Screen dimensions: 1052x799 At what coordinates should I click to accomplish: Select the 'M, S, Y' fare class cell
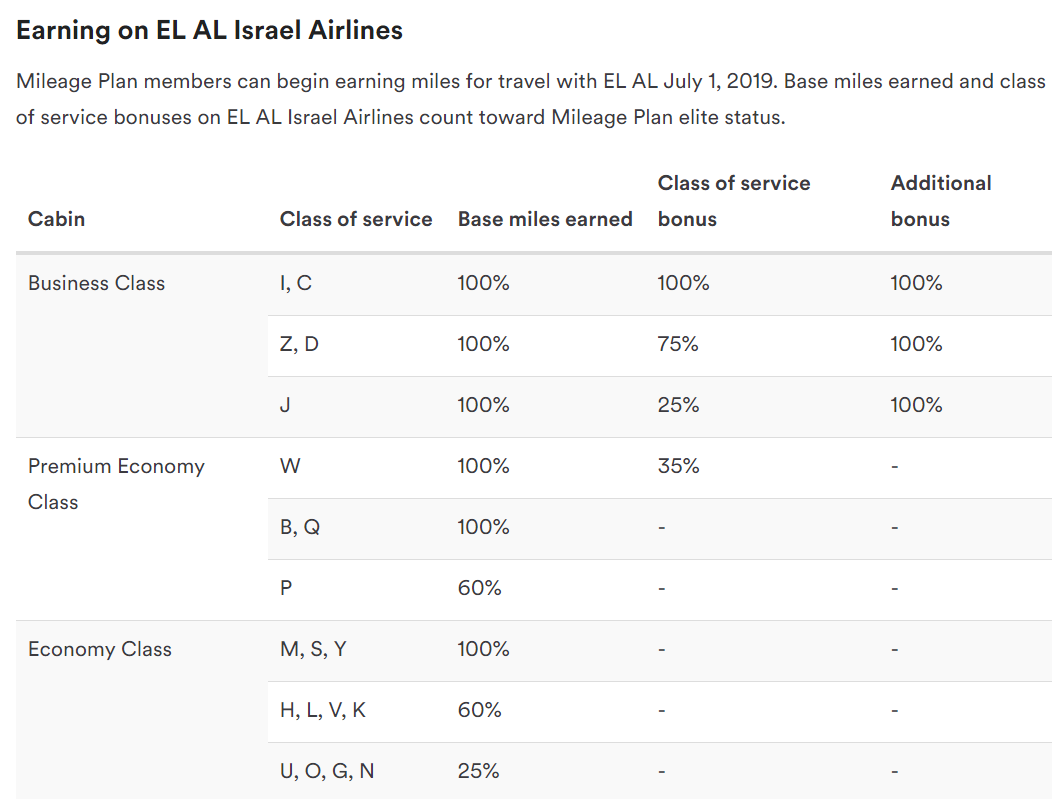(x=313, y=649)
